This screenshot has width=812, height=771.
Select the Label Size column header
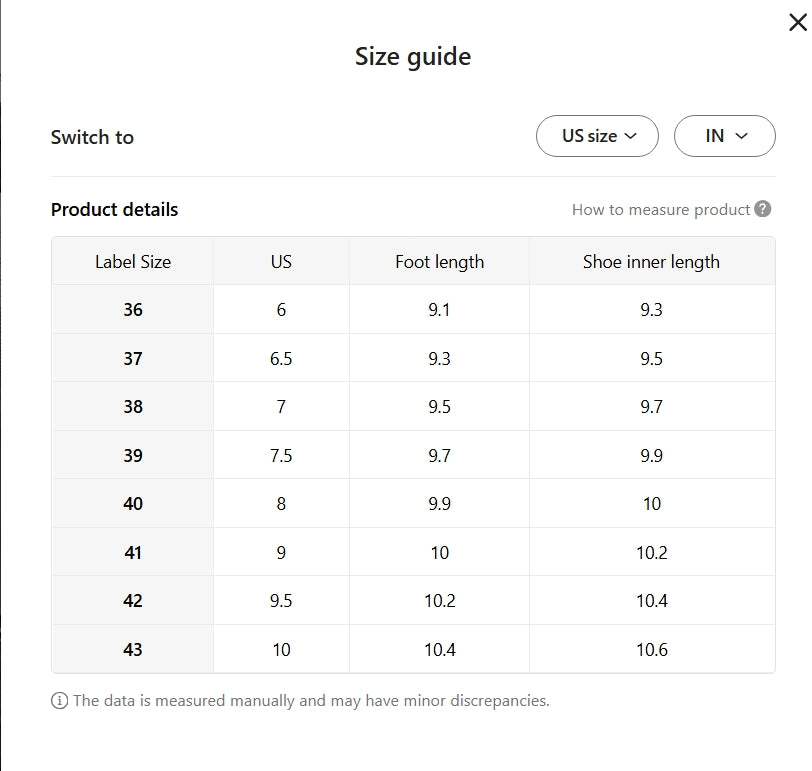click(x=133, y=262)
